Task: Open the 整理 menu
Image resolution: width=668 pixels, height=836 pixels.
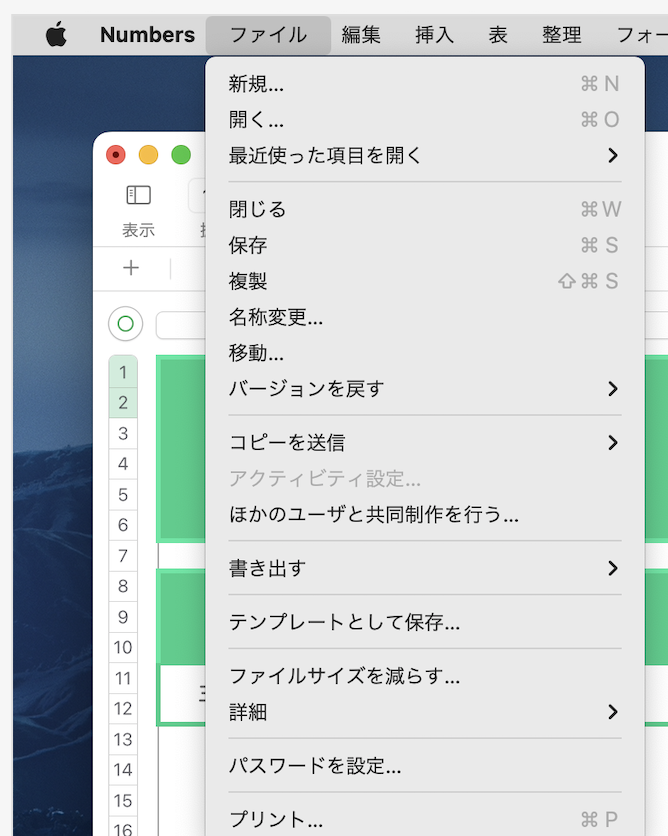Action: point(561,35)
